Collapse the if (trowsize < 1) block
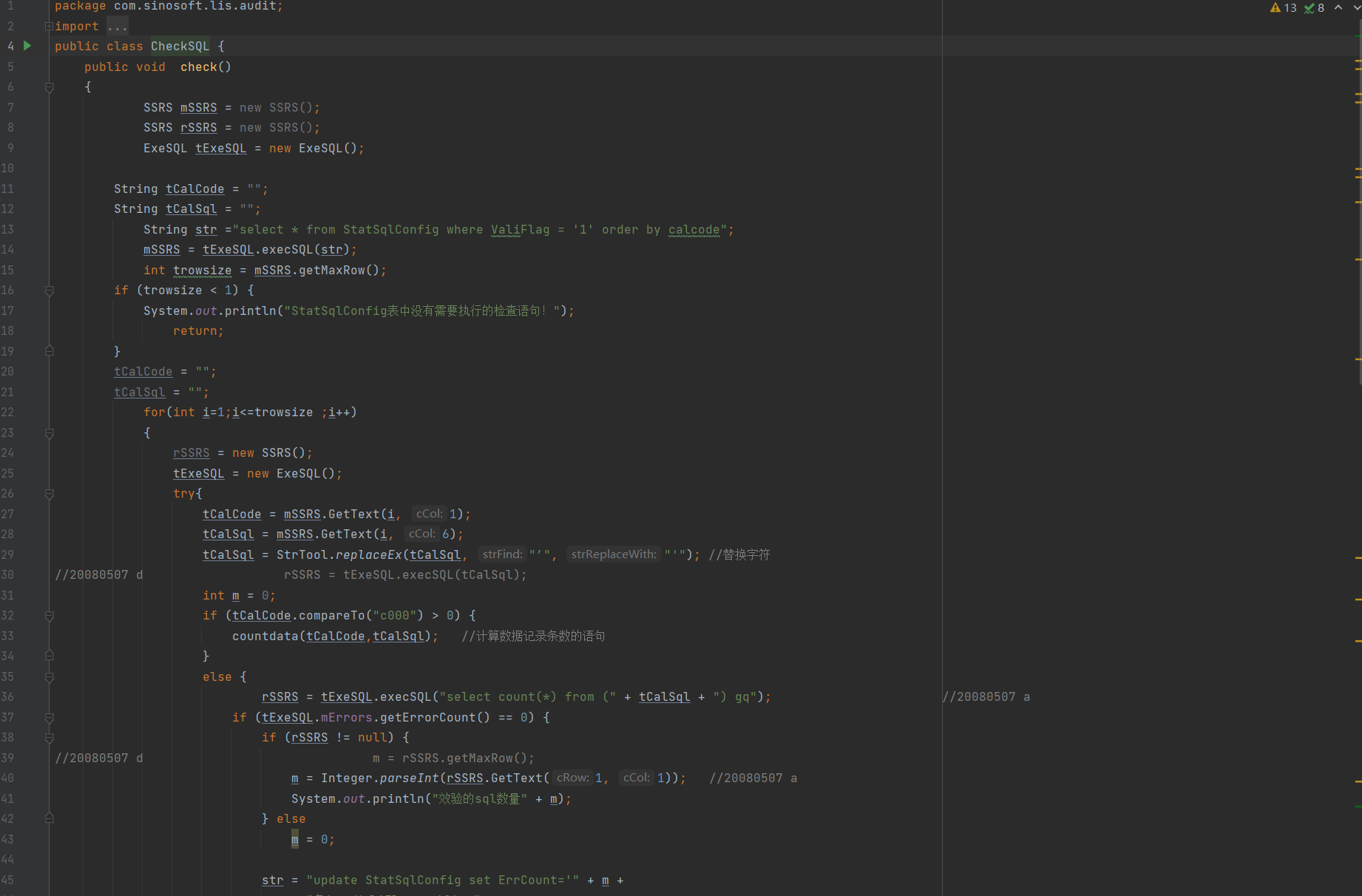The width and height of the screenshot is (1362, 896). (50, 291)
